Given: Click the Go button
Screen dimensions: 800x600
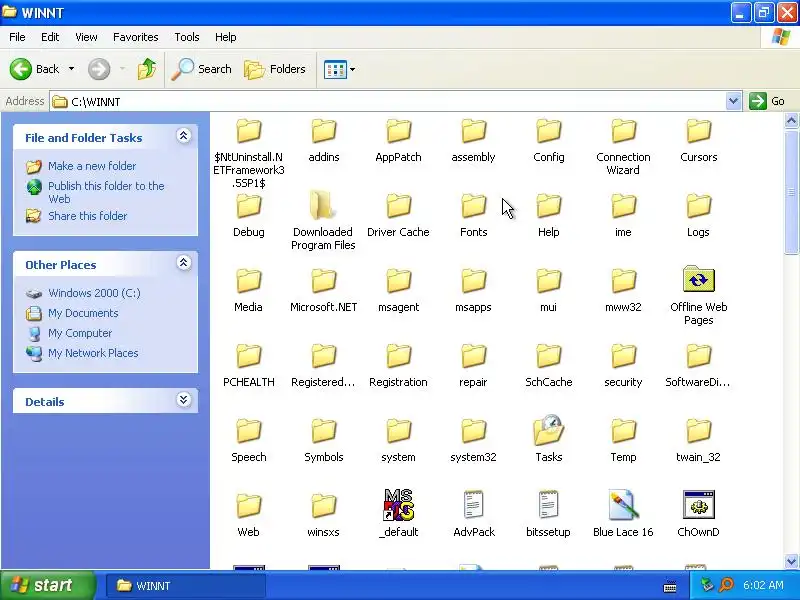Looking at the screenshot, I should click(x=767, y=101).
